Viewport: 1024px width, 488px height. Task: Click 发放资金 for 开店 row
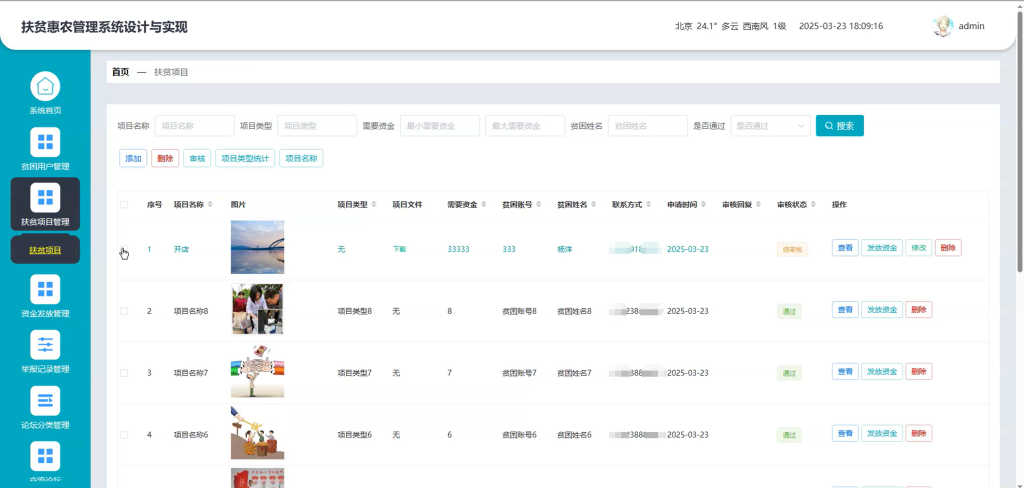point(882,248)
